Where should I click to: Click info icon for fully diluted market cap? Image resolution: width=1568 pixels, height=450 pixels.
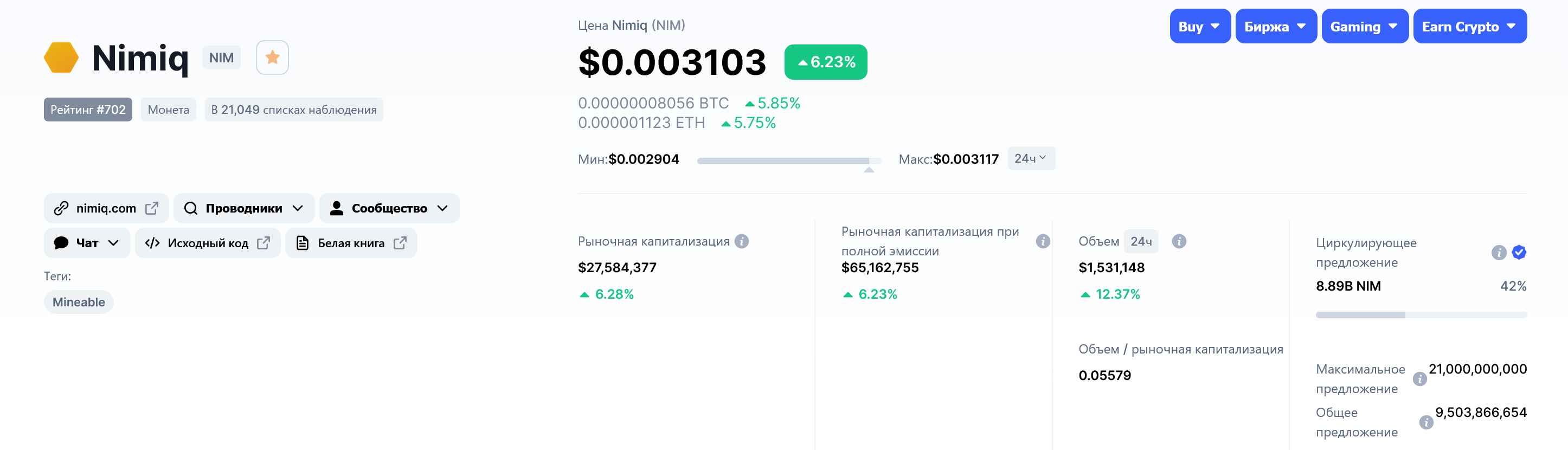point(1042,241)
